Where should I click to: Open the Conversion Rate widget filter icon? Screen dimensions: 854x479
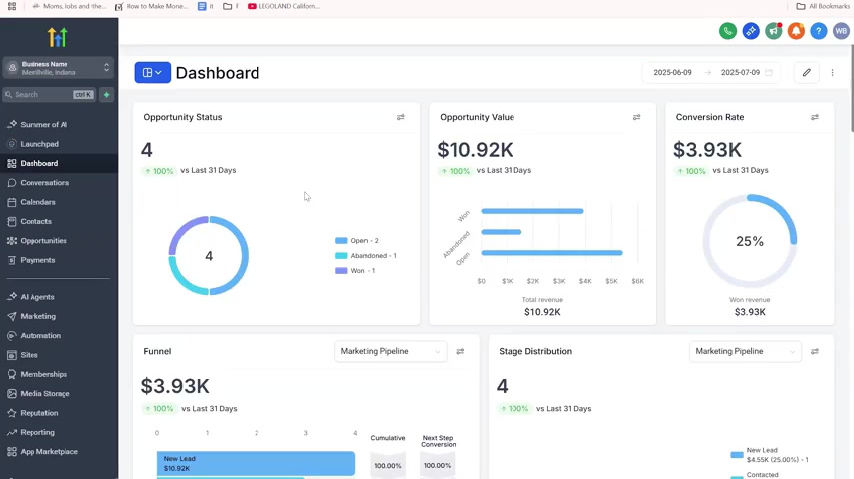tap(815, 117)
